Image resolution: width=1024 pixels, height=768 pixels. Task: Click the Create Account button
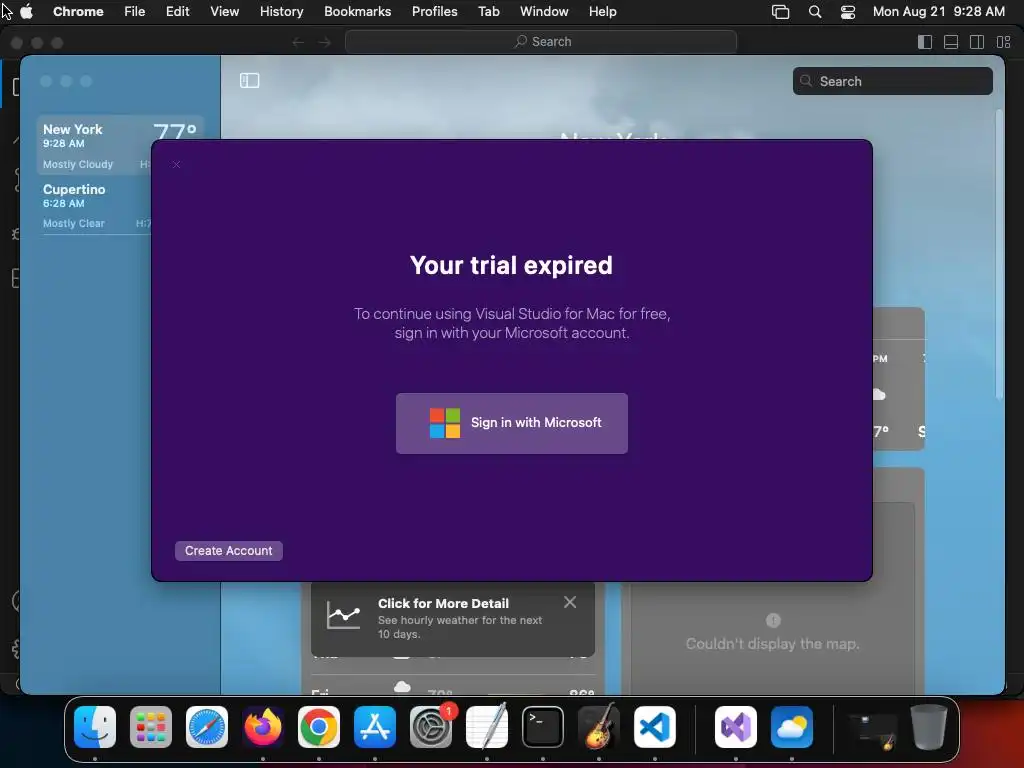tap(229, 551)
